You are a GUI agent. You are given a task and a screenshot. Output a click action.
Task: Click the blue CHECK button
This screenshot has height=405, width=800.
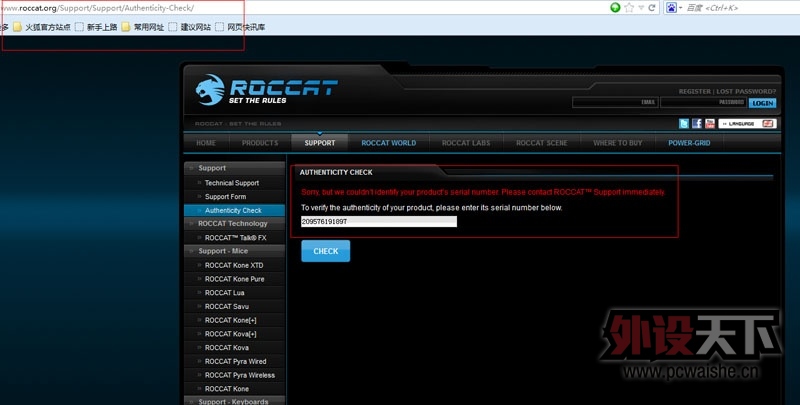pos(326,251)
